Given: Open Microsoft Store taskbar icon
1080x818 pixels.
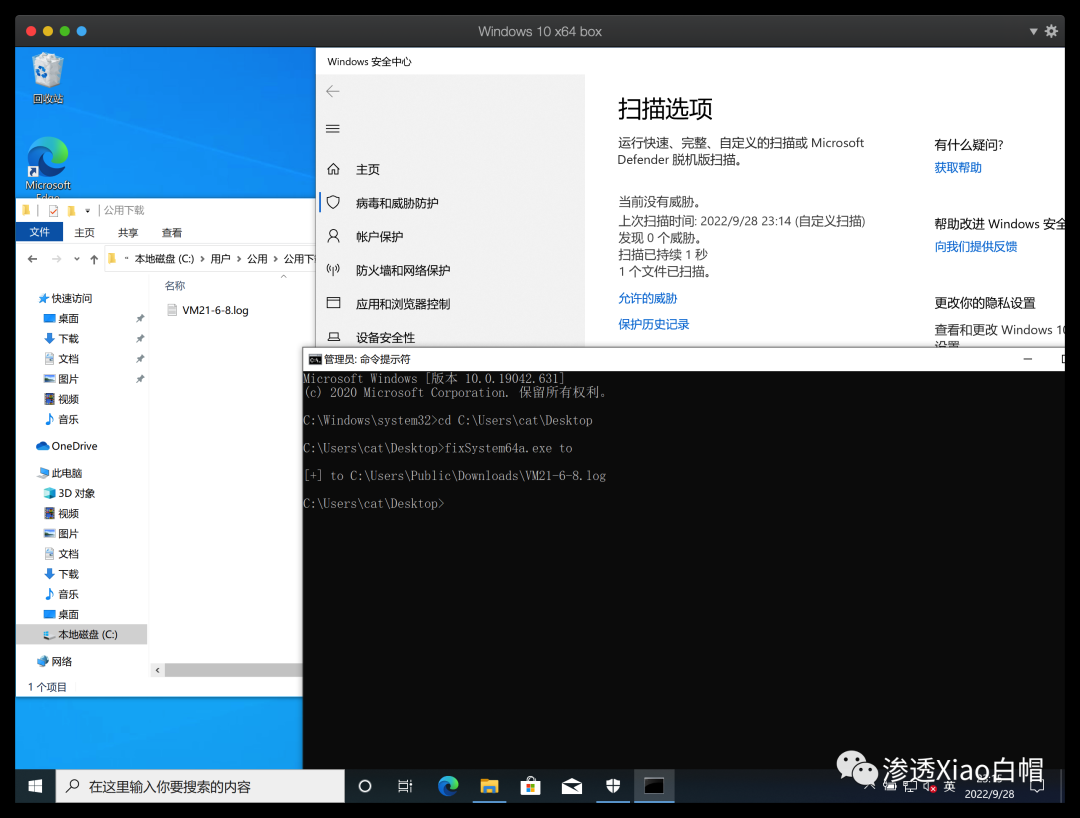Looking at the screenshot, I should [x=530, y=786].
